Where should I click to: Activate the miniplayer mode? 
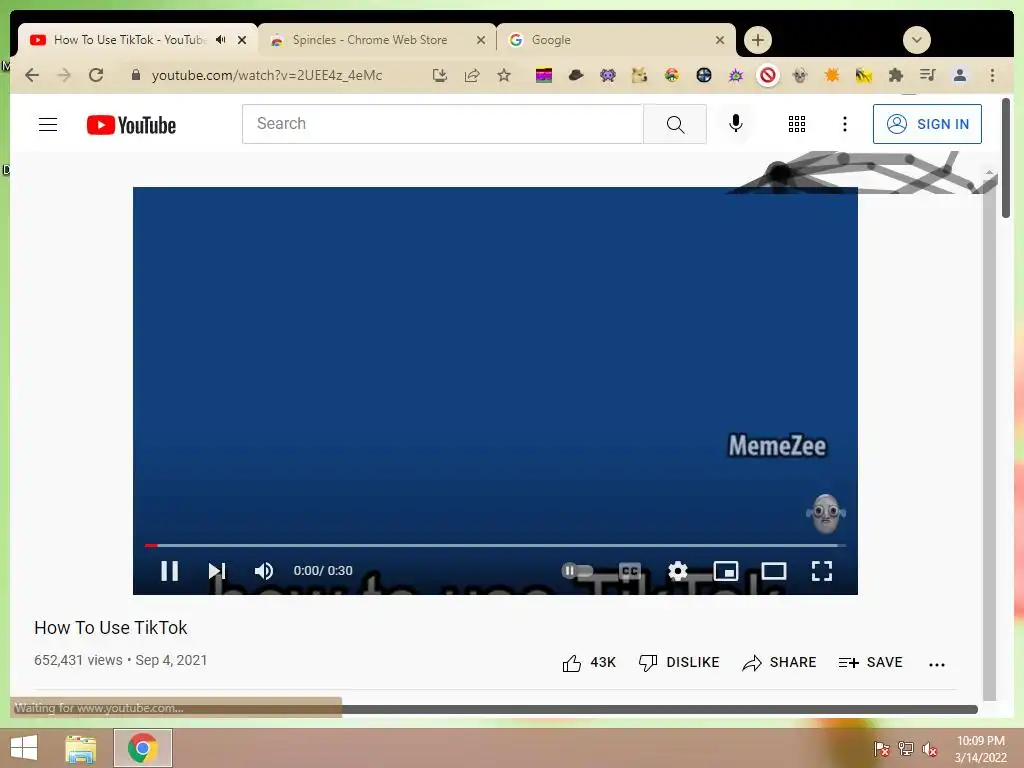pyautogui.click(x=726, y=571)
